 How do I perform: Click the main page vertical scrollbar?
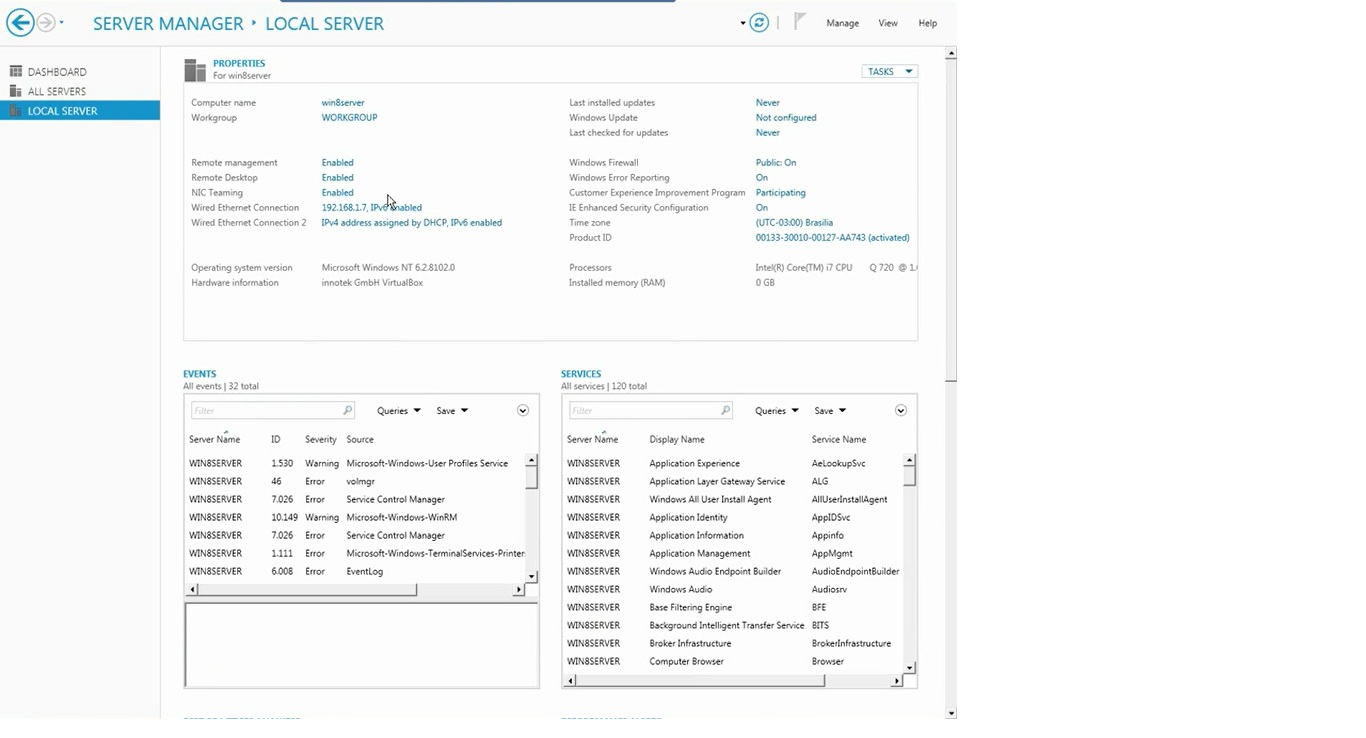(950, 382)
